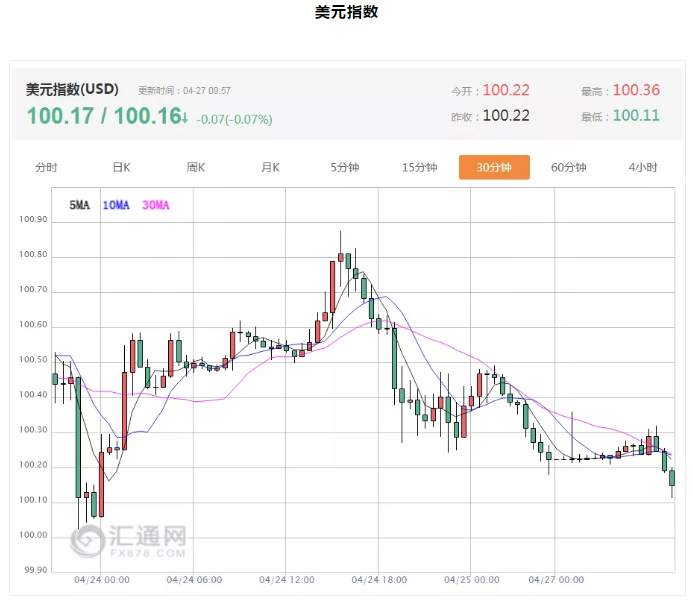Click the highlighted 30分钟 tab
The width and height of the screenshot is (693, 603).
coord(494,167)
